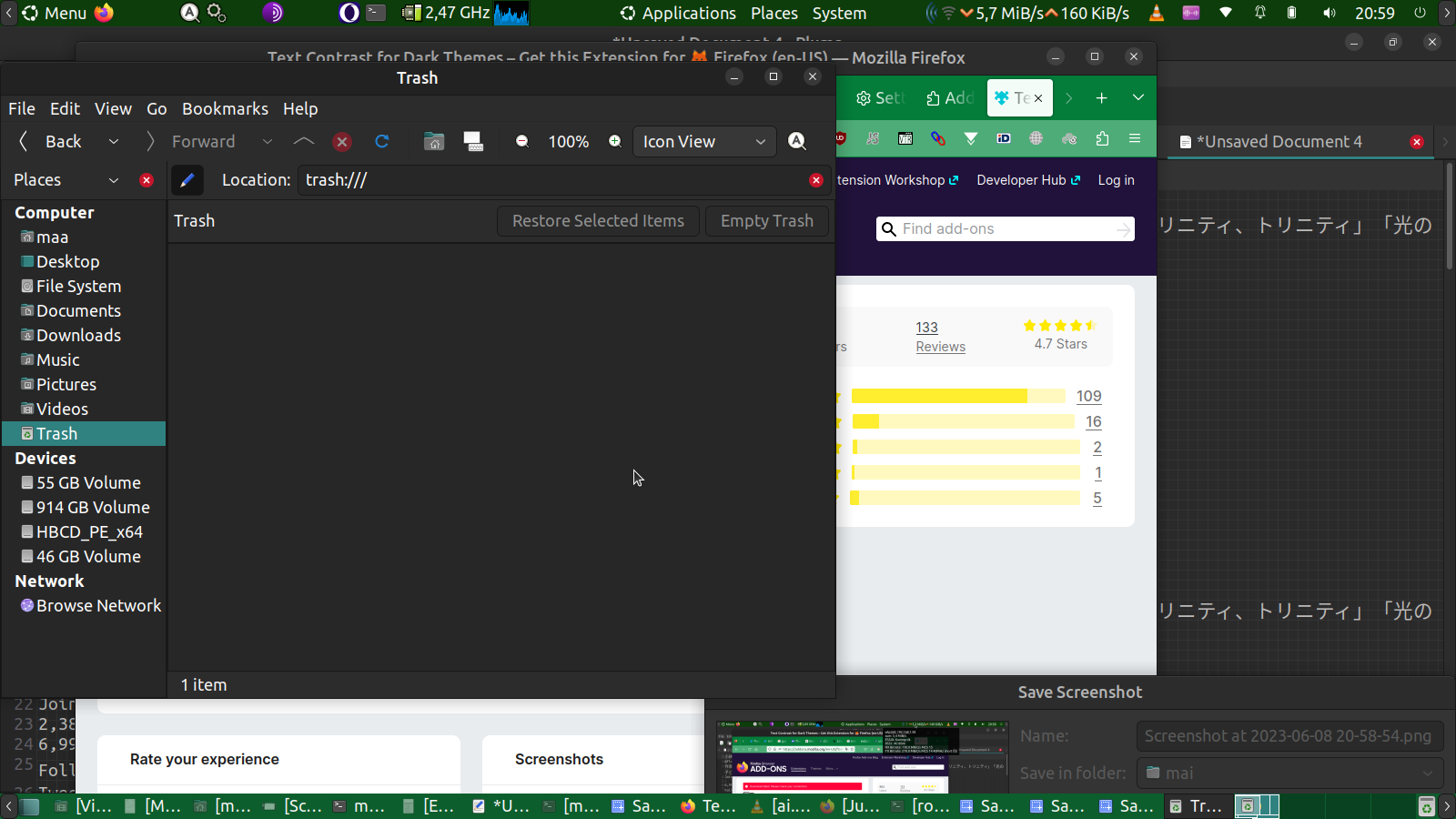
Task: Select Downloads in the Places sidebar
Action: [x=78, y=335]
